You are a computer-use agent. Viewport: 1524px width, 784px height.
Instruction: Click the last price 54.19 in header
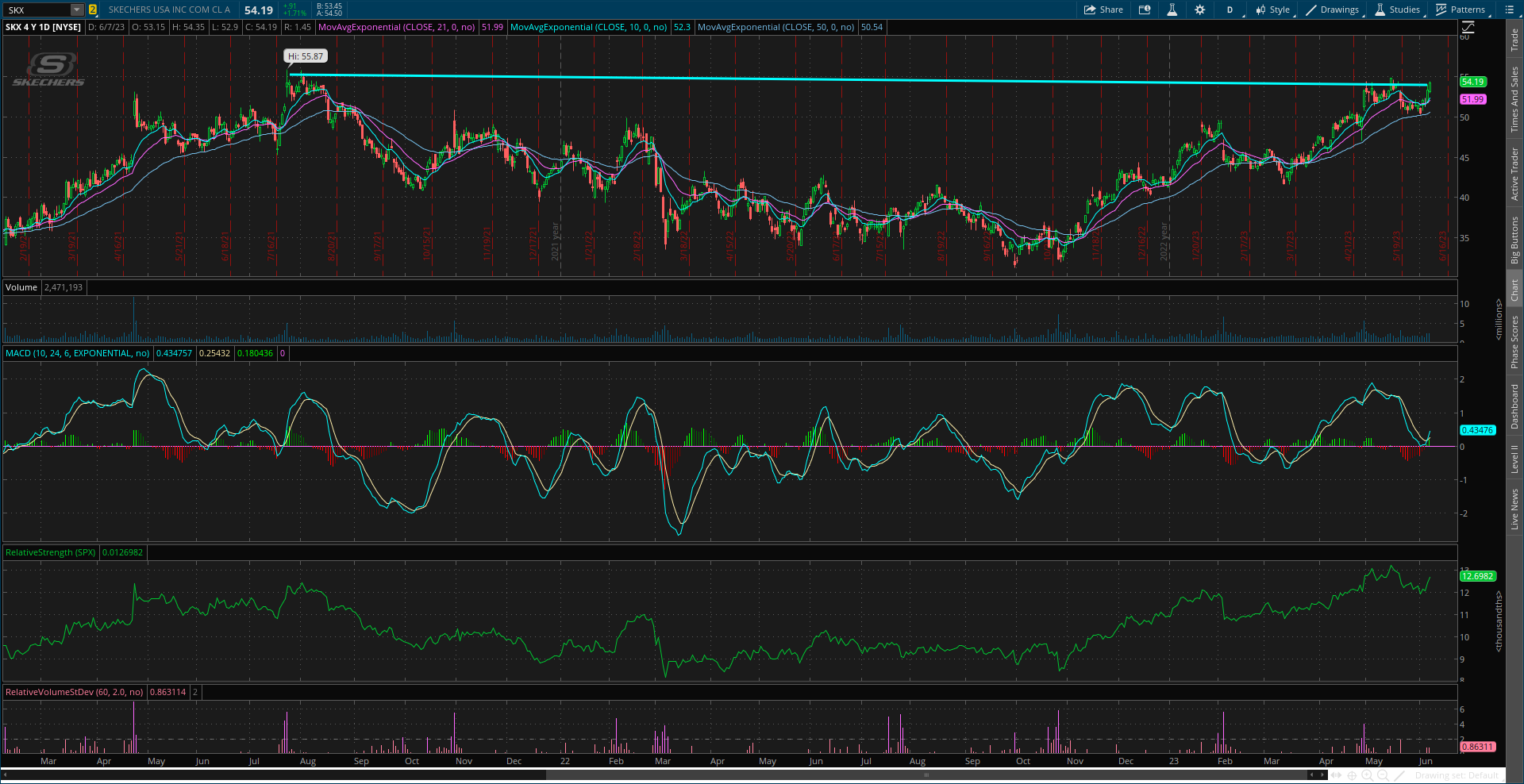pyautogui.click(x=259, y=10)
